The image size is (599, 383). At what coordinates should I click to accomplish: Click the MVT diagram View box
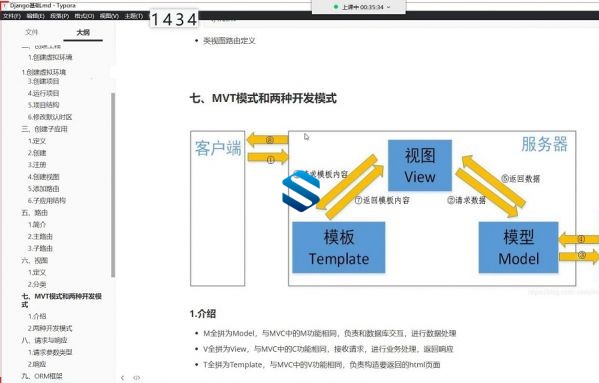pos(420,165)
